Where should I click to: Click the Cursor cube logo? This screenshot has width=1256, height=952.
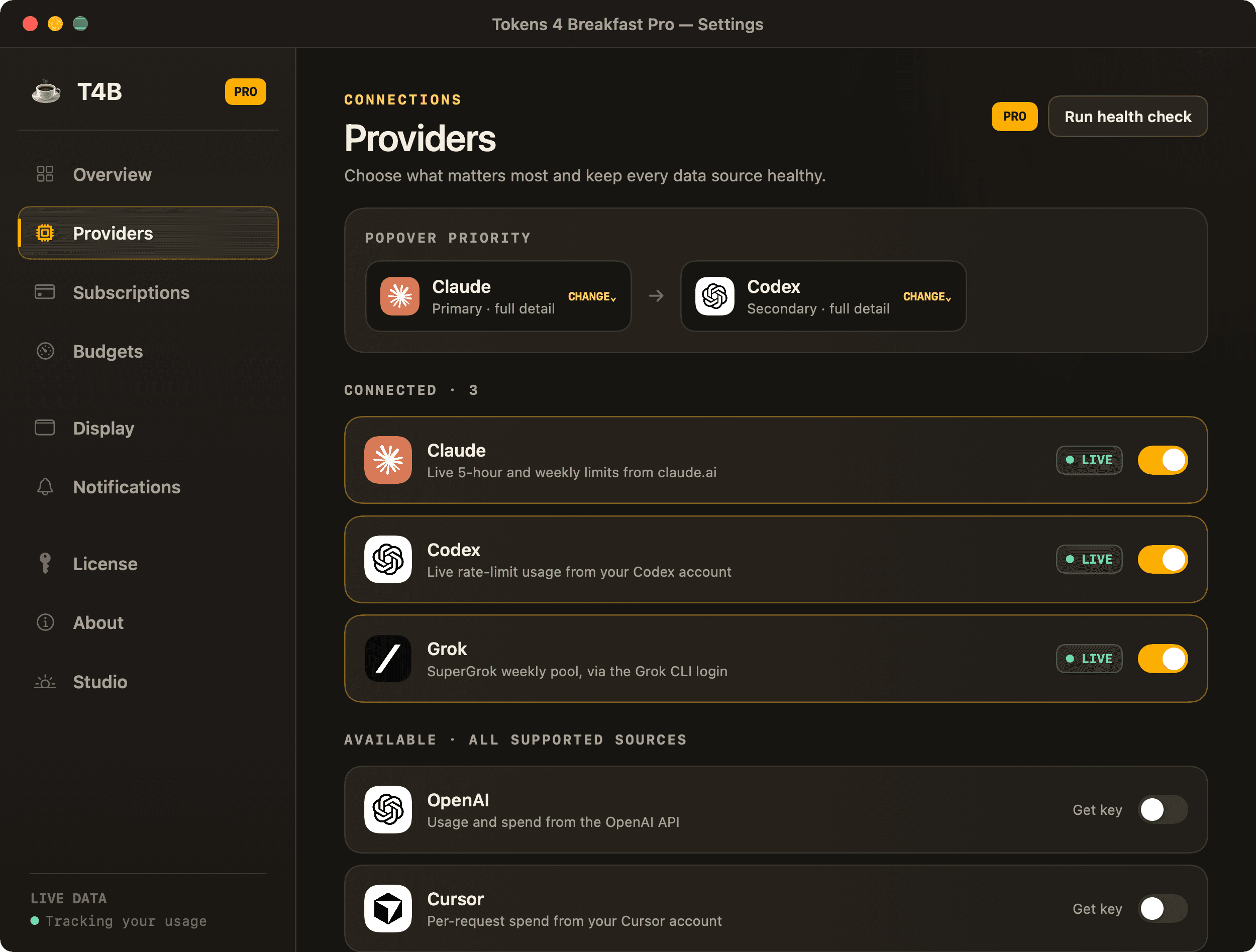[x=388, y=908]
